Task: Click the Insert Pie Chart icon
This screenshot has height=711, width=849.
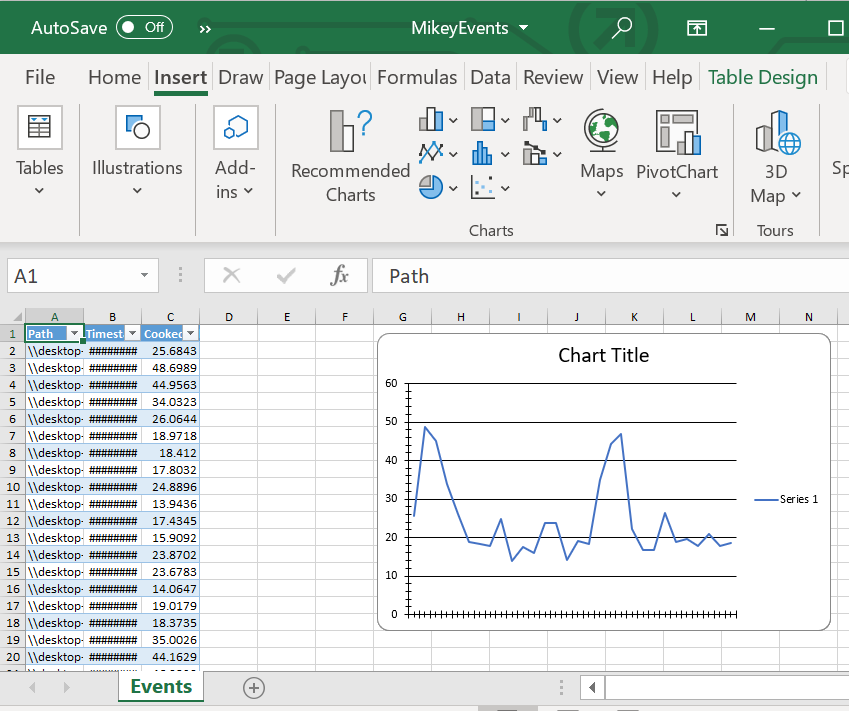Action: click(431, 187)
